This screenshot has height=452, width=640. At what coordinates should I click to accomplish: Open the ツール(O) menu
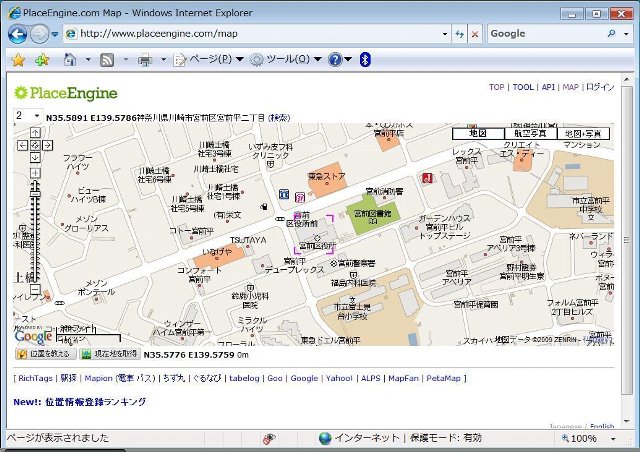coord(286,60)
